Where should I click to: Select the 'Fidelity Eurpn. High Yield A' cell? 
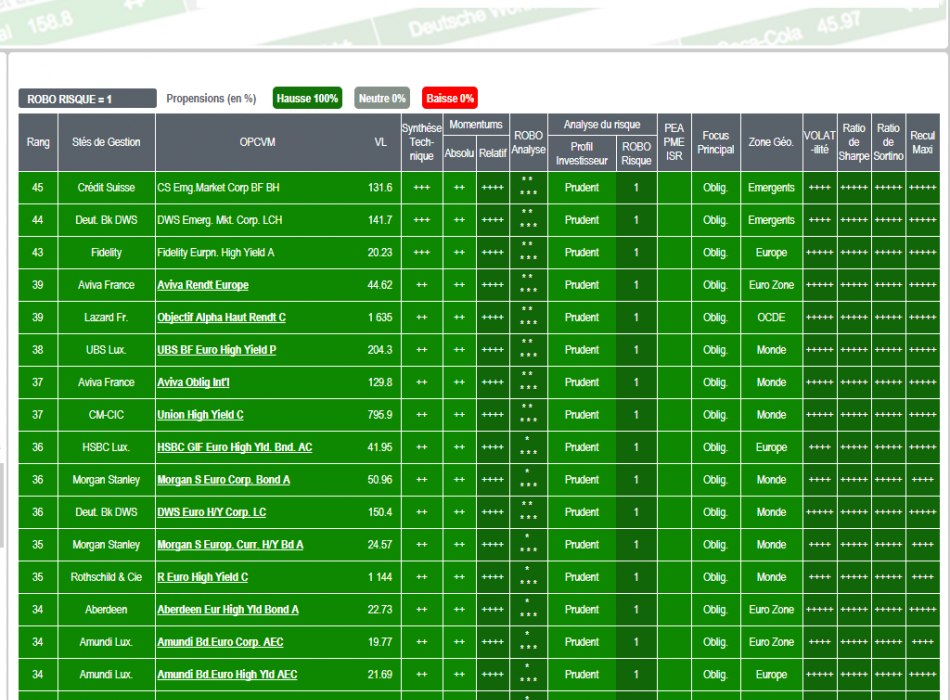216,253
